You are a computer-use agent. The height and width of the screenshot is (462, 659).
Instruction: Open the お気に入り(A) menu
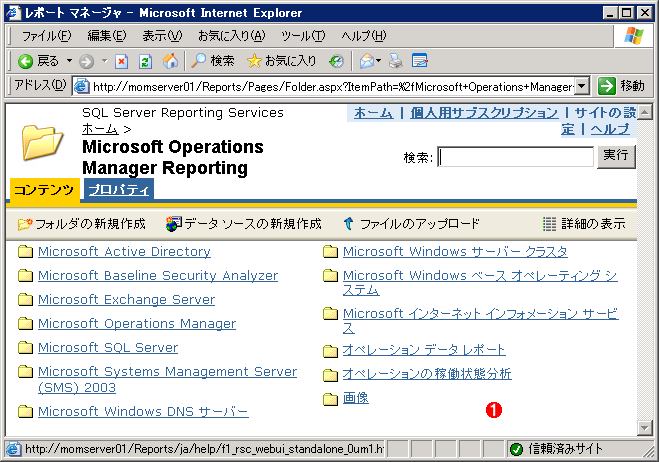point(232,36)
